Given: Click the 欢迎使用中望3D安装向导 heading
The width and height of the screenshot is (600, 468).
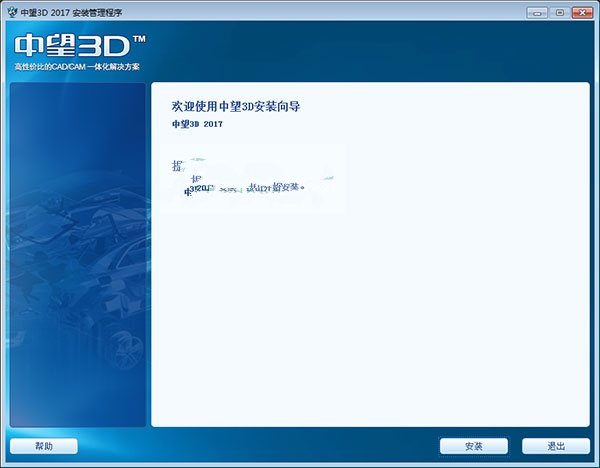Looking at the screenshot, I should click(x=236, y=106).
